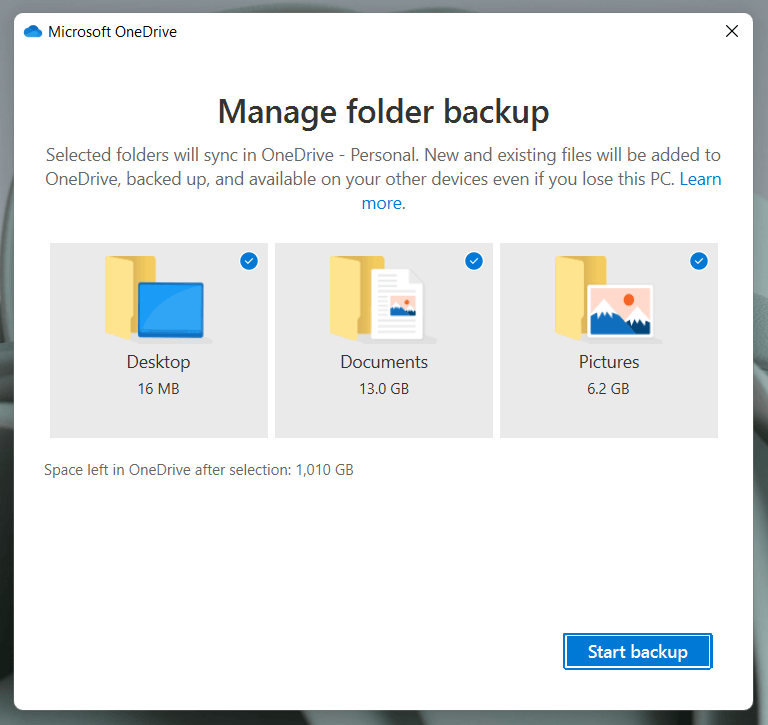Screen dimensions: 768x725
Task: Click the 13.0 GB size under Documents
Action: click(x=384, y=388)
